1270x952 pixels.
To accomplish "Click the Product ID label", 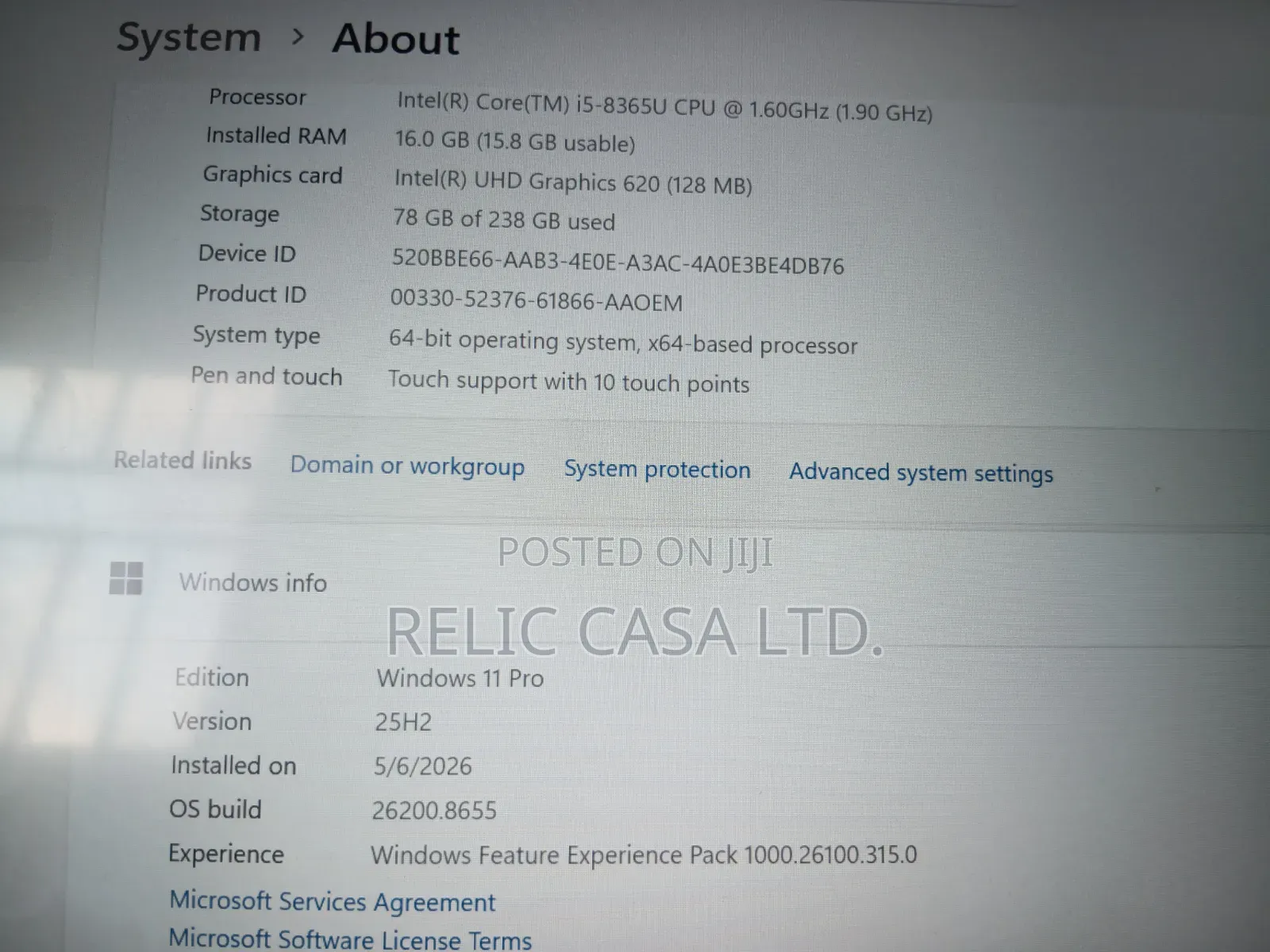I will click(x=251, y=294).
